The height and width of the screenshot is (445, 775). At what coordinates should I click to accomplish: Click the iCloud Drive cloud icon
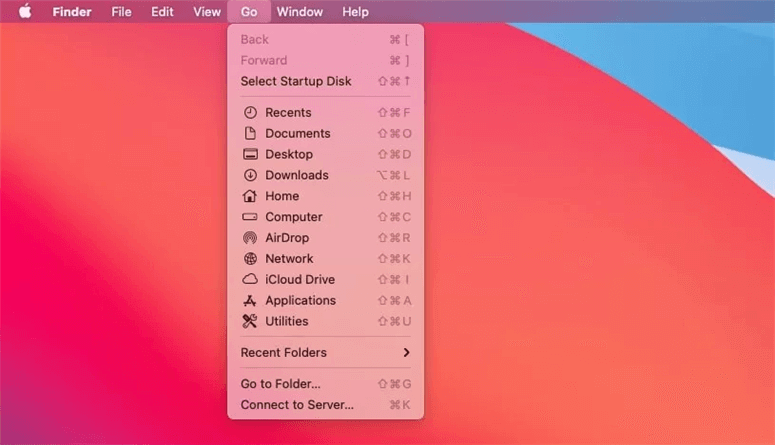250,279
